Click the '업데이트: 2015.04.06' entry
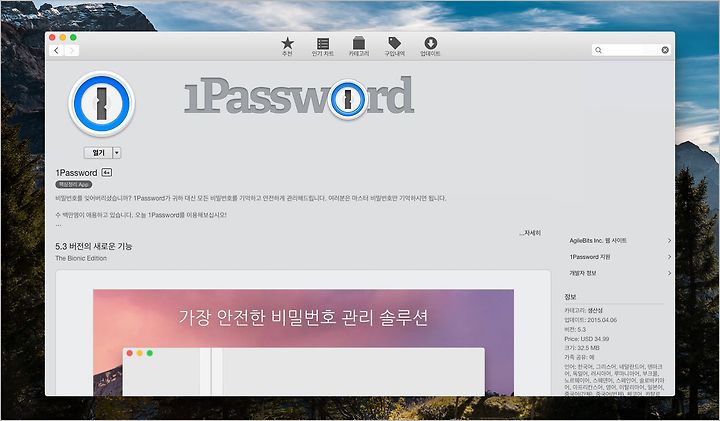The height and width of the screenshot is (421, 720). [x=591, y=320]
